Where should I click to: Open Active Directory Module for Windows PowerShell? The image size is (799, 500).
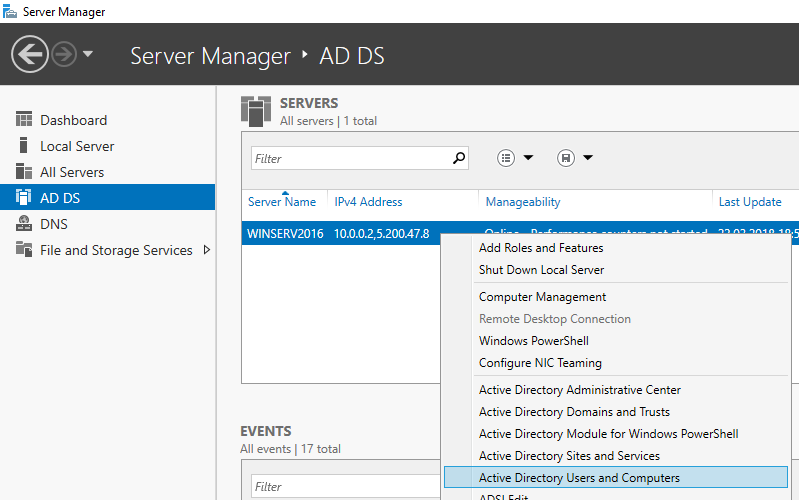pyautogui.click(x=608, y=433)
